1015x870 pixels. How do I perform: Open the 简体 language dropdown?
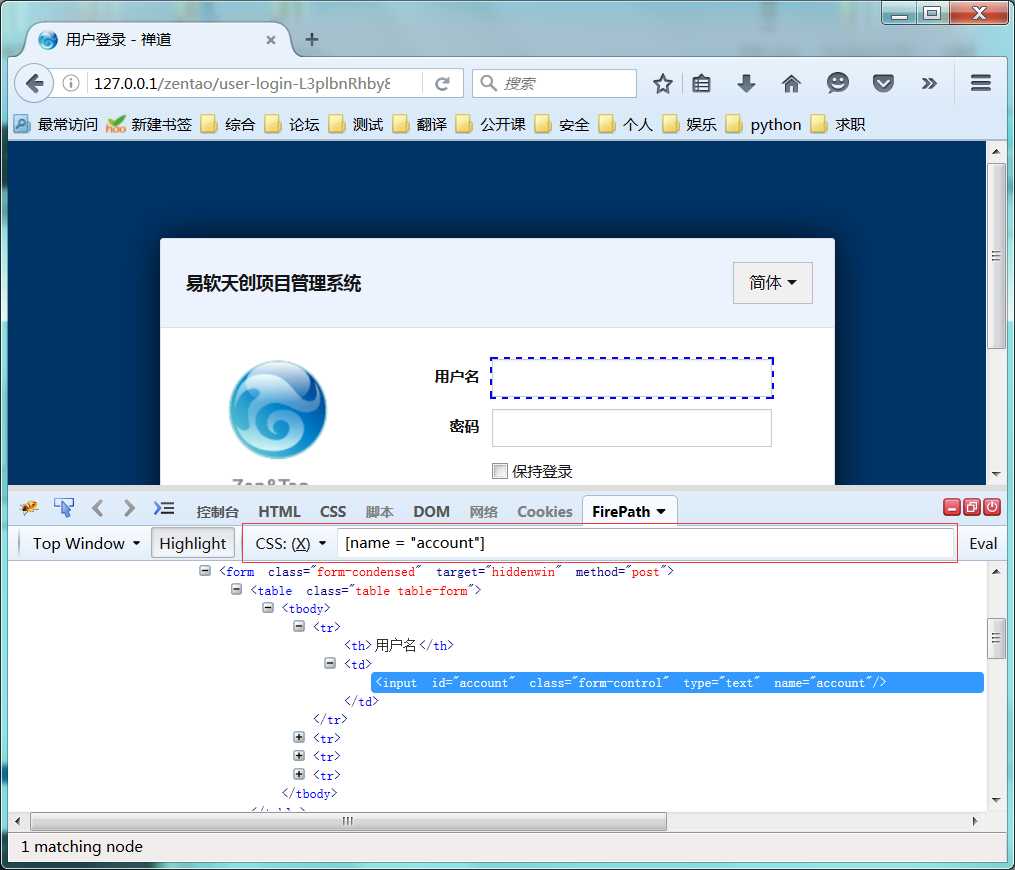pyautogui.click(x=772, y=283)
